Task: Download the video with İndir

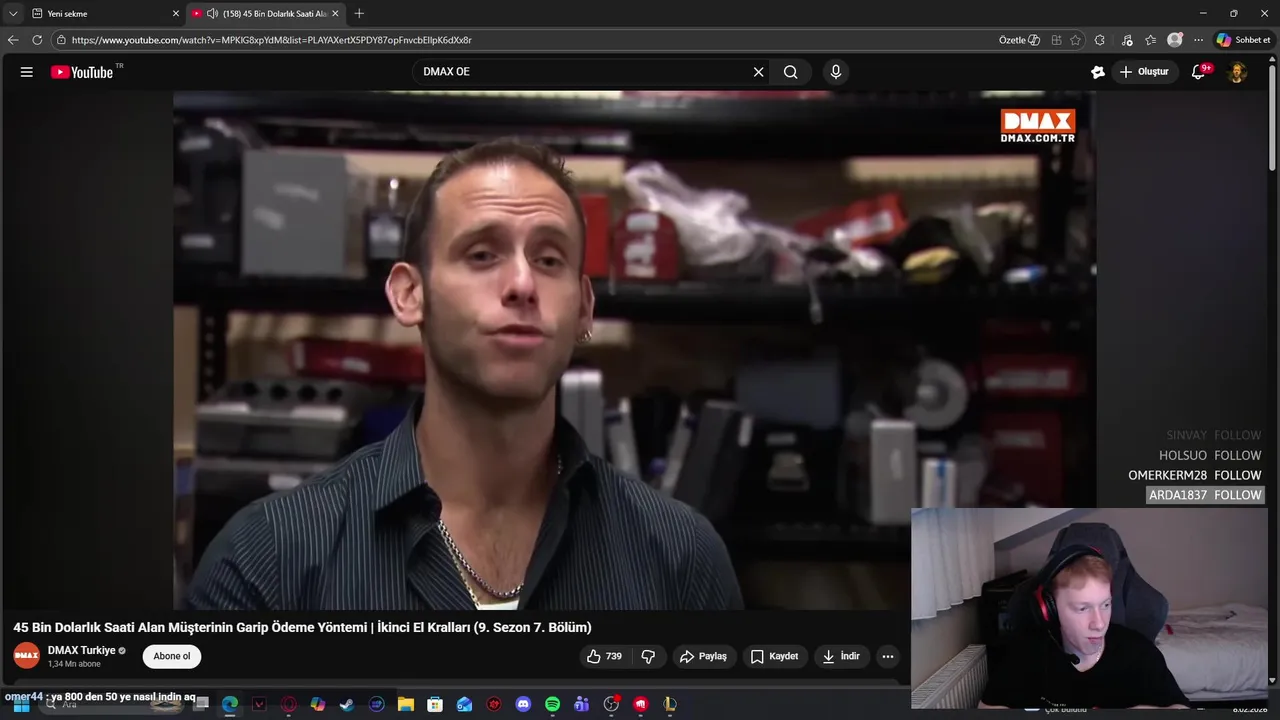Action: [841, 657]
